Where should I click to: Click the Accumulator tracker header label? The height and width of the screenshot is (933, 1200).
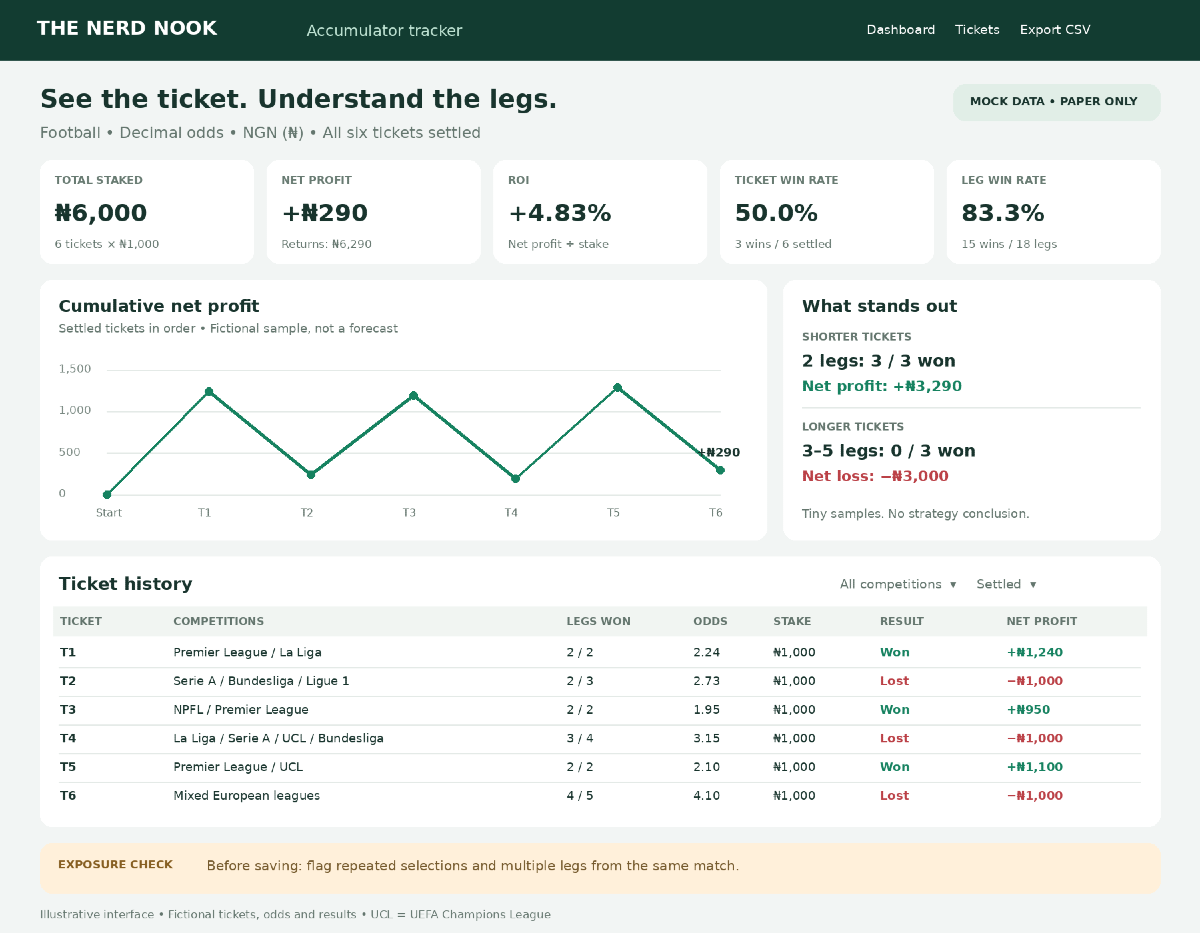[384, 31]
